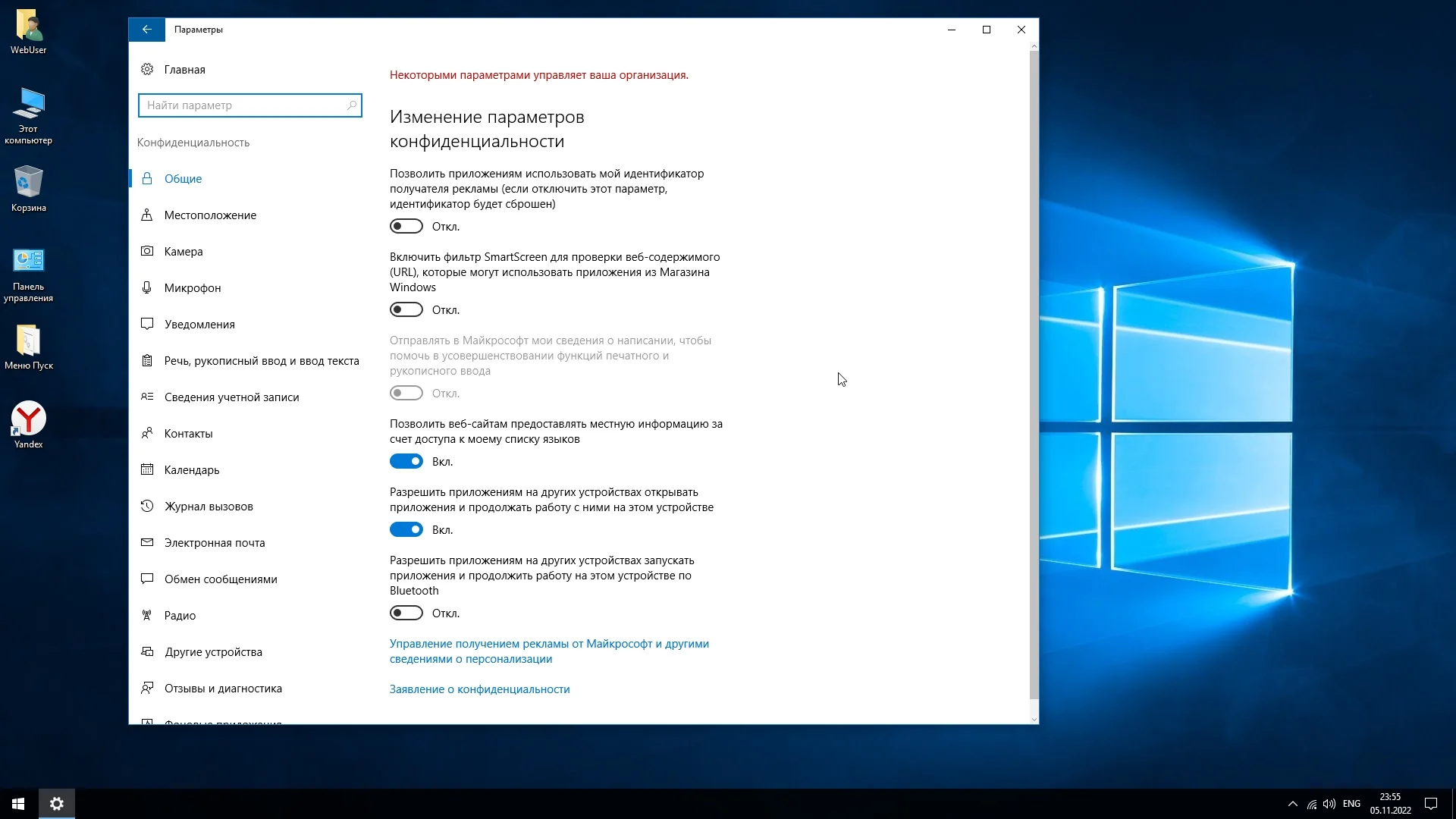
Task: Click the Find a setting search field
Action: point(243,105)
